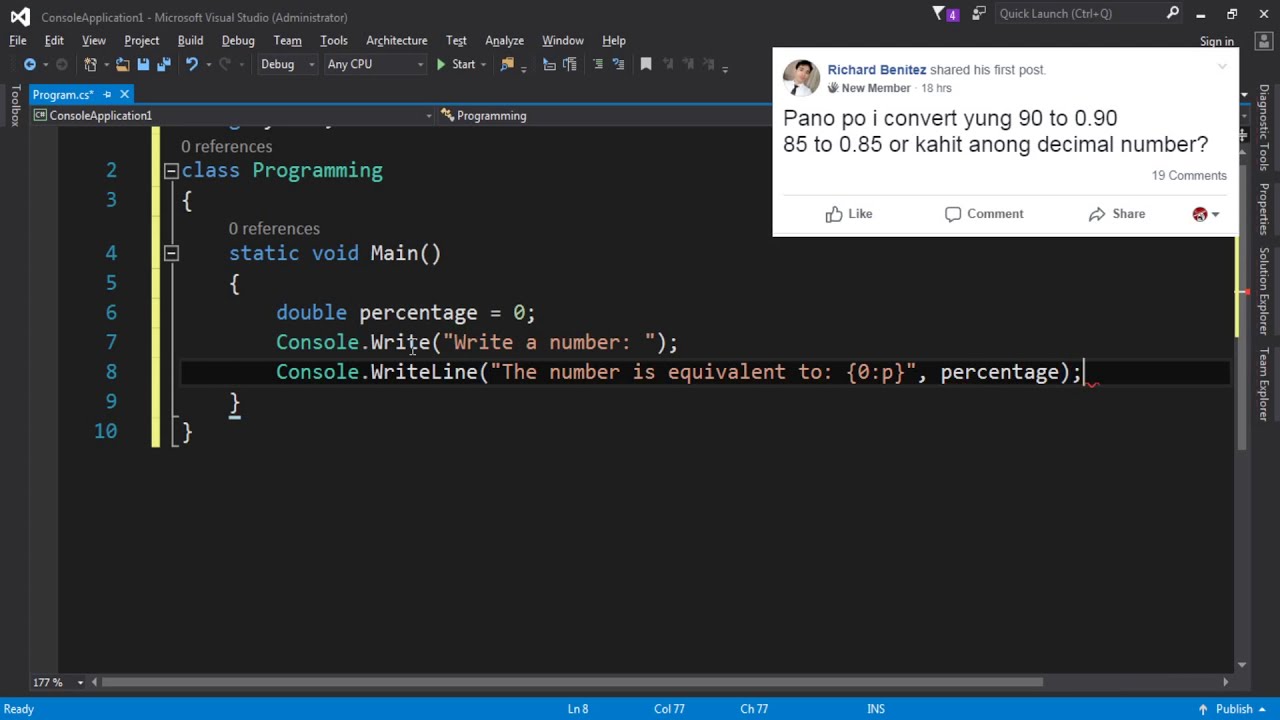Click the editor horizontal scrollbar

tap(660, 682)
